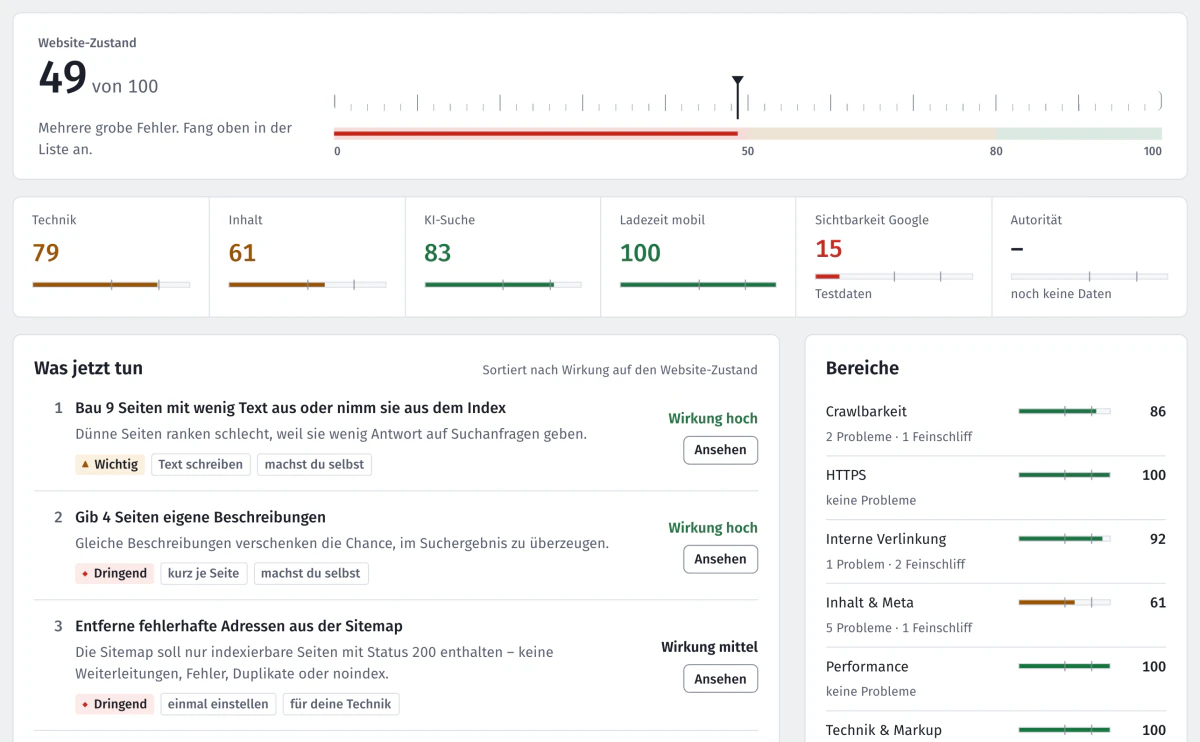Screen dimensions: 1200x742
Task: Click the Website-Zustand red progress bar
Action: click(x=536, y=133)
